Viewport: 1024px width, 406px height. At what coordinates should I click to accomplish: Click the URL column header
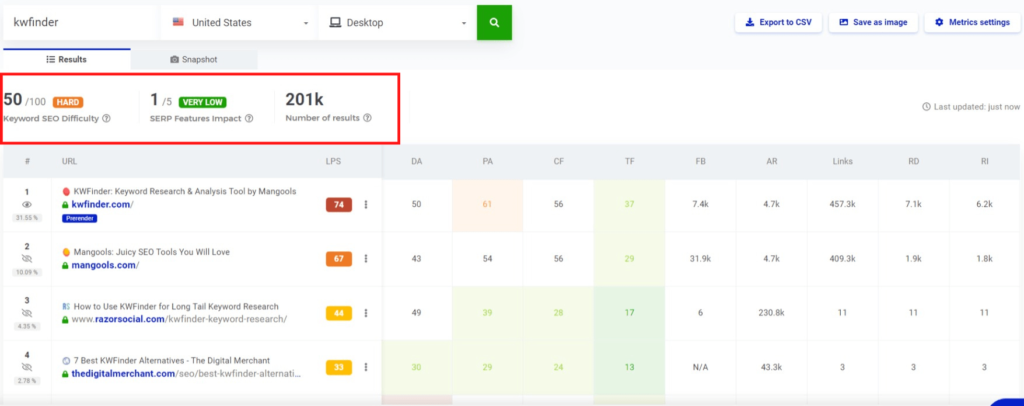tap(69, 161)
